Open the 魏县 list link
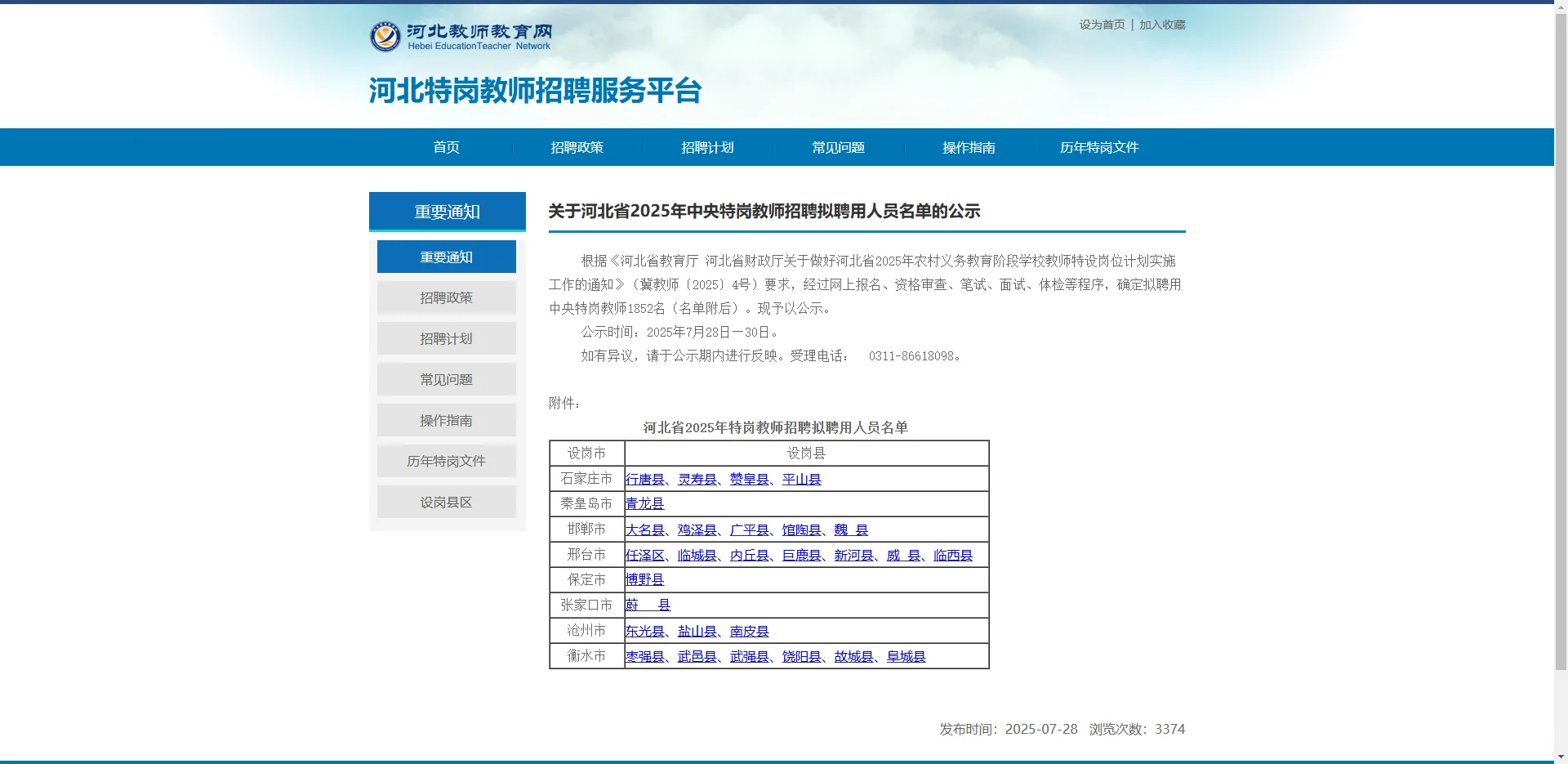1568x764 pixels. click(x=851, y=530)
